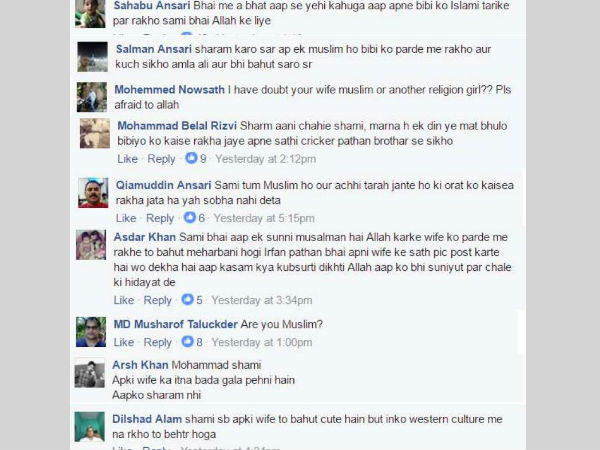
Task: Open Sahabu Ansari's profile picture
Action: [x=90, y=14]
